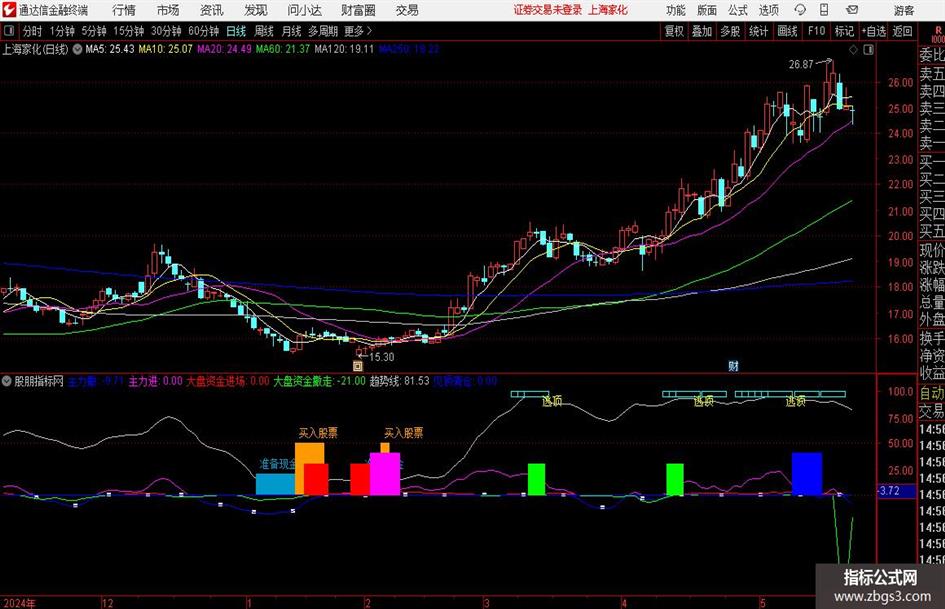The width and height of the screenshot is (945, 609).
Task: Click the 统计 statistics button
Action: point(758,31)
